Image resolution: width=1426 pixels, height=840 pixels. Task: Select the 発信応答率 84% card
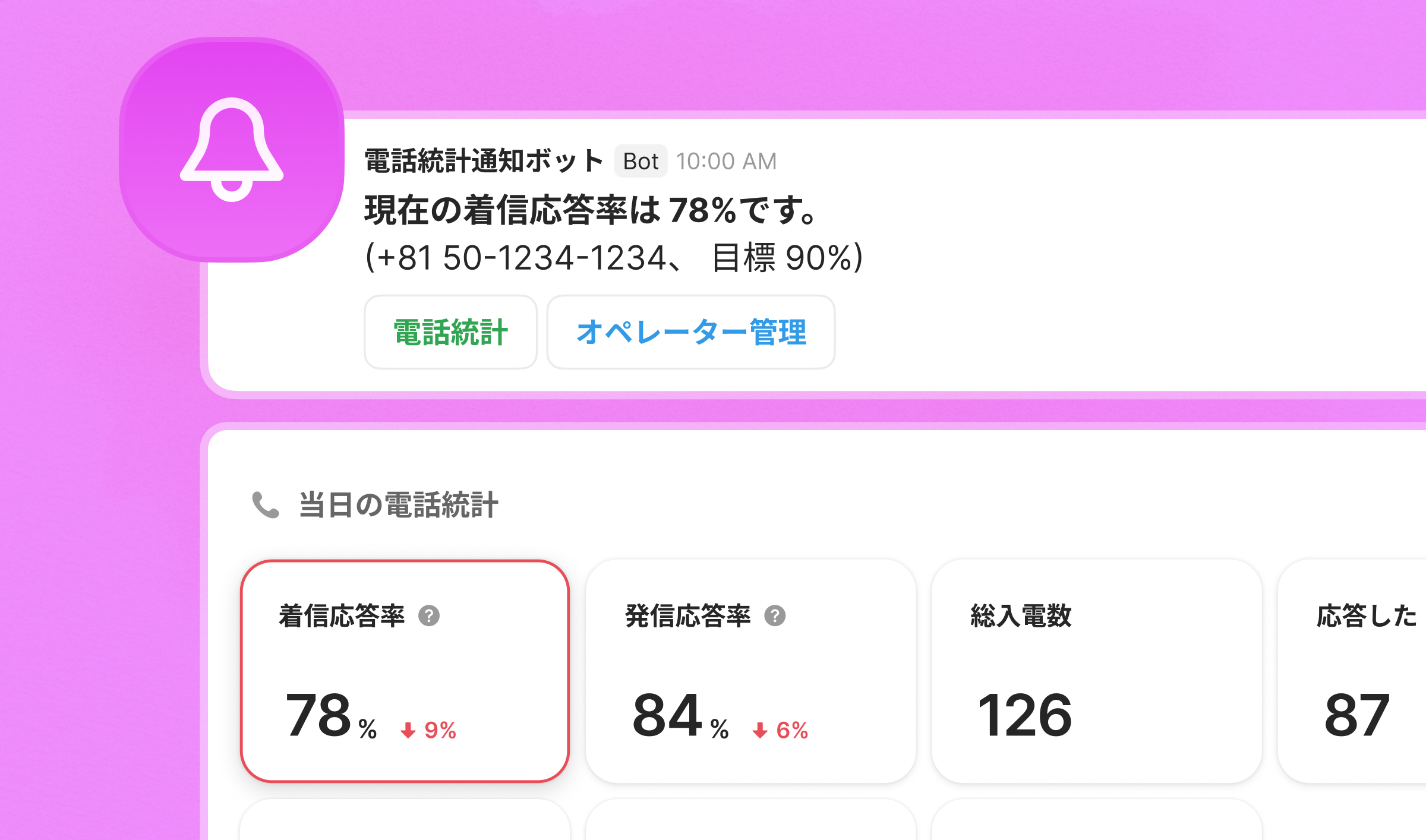point(750,671)
